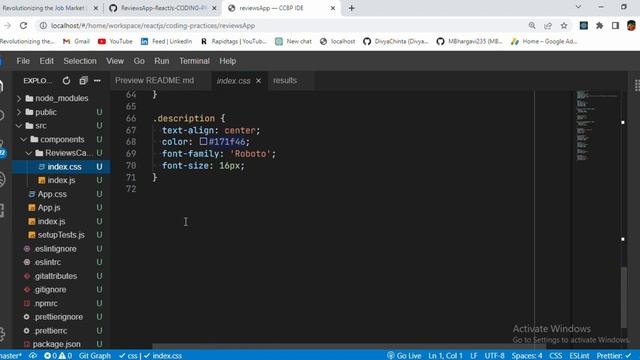Click the css | index.css status item
The height and width of the screenshot is (360, 640).
point(150,356)
